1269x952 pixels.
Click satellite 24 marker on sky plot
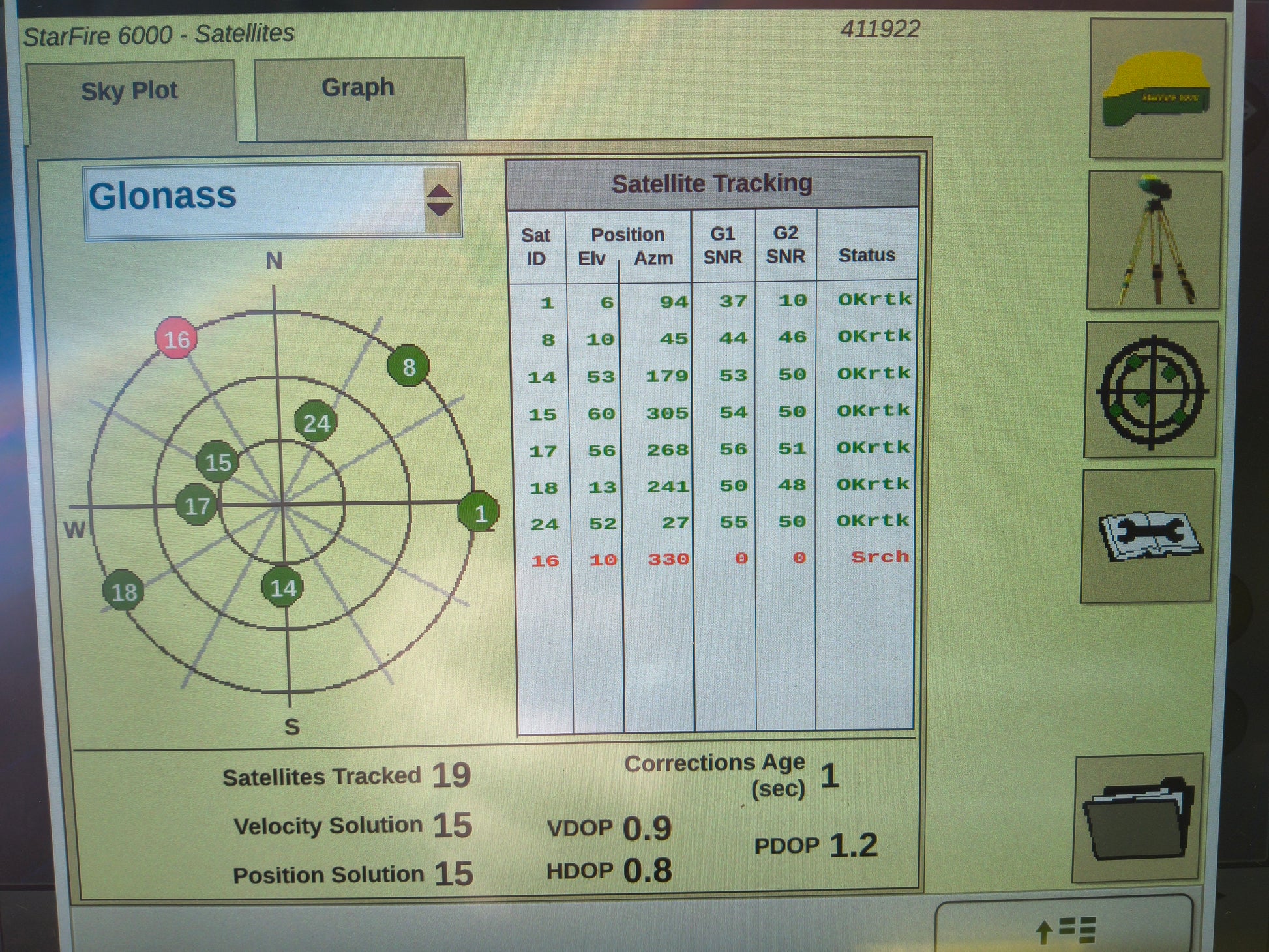tap(316, 423)
